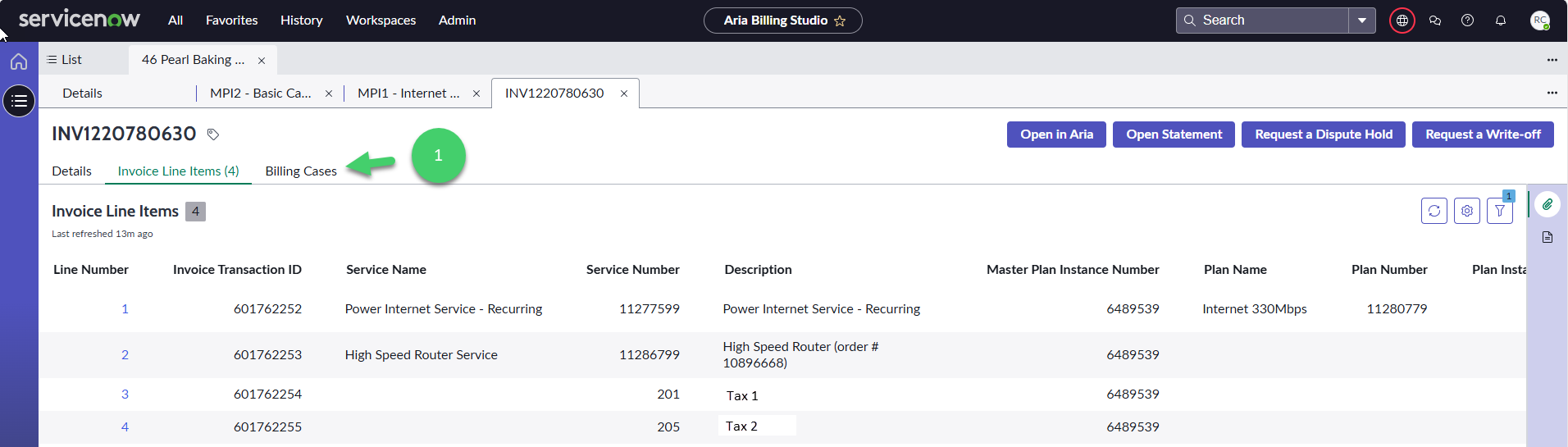Click the Open in Aria button
The image size is (1568, 447).
click(x=1056, y=135)
